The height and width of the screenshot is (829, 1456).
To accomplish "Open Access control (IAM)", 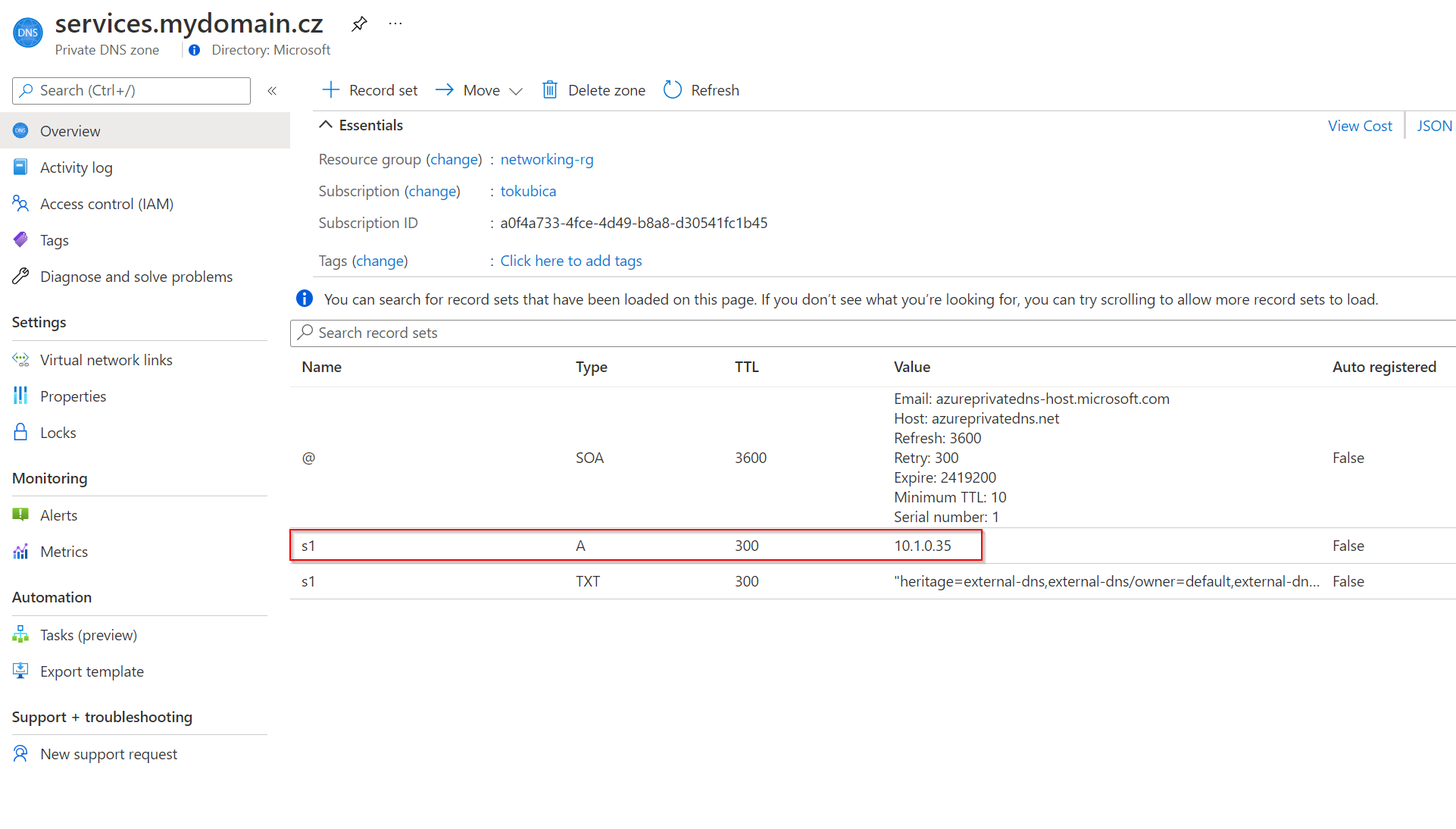I will 106,204.
